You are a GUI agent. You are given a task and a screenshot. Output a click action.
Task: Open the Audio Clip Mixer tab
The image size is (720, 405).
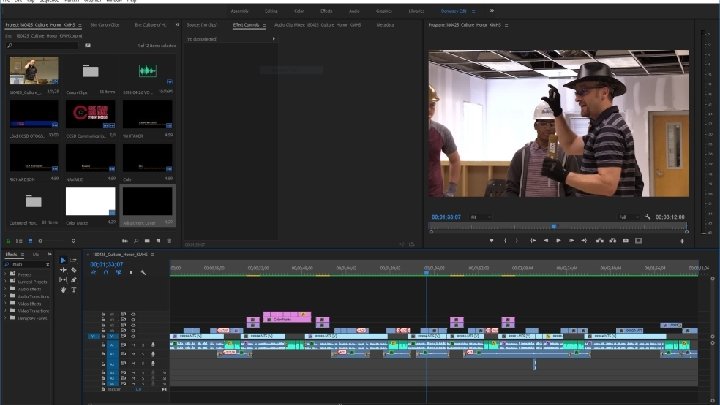pyautogui.click(x=317, y=25)
